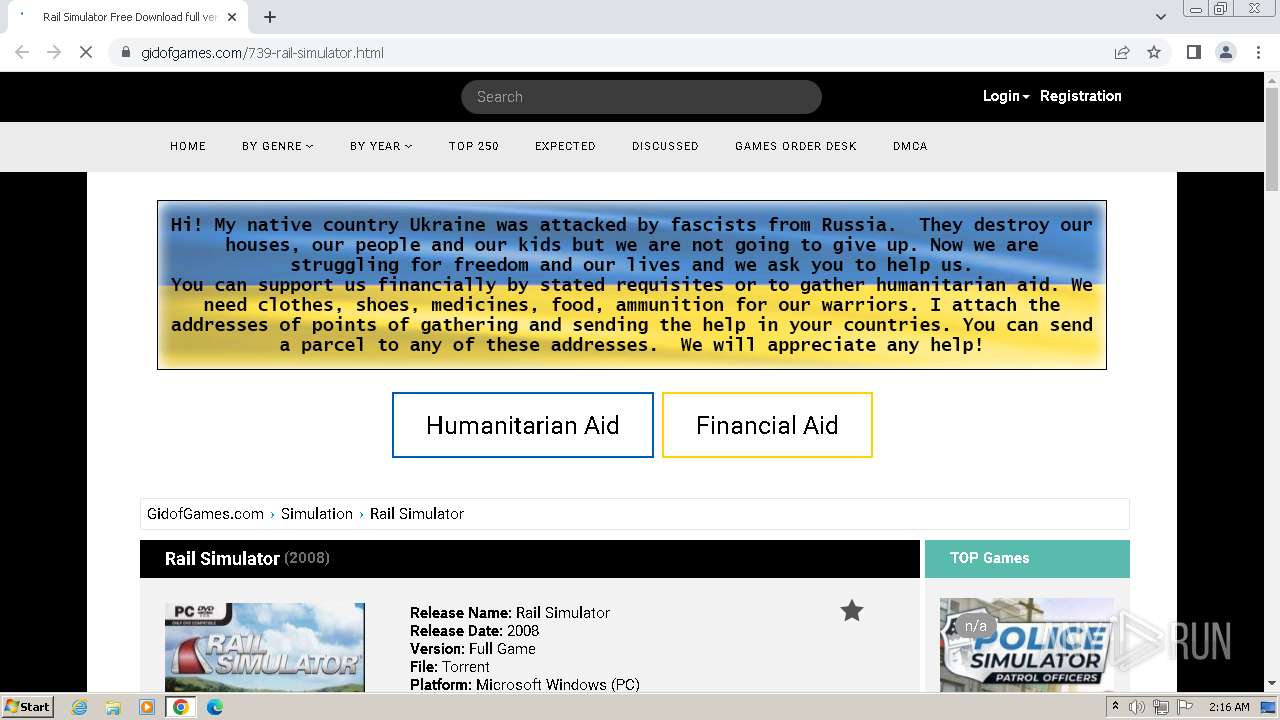This screenshot has height=720, width=1280.
Task: Click the tab search chevron
Action: [x=1160, y=17]
